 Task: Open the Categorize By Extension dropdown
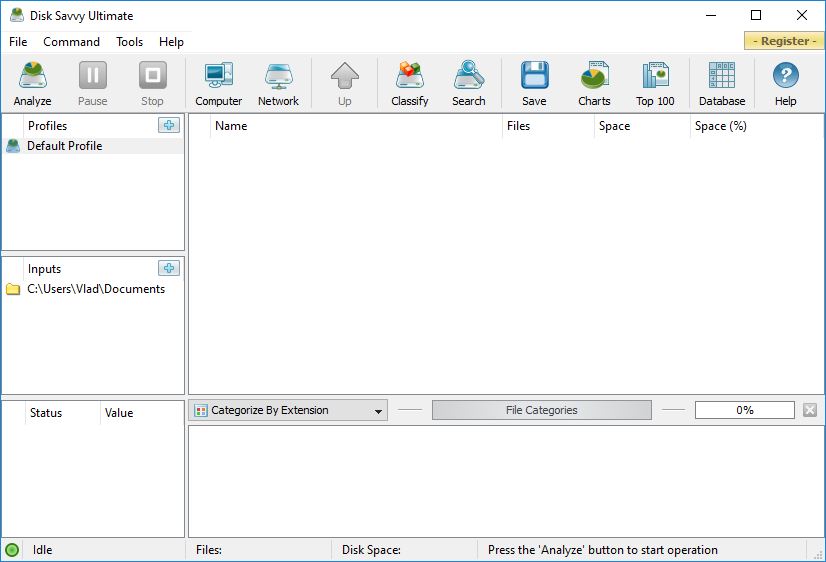click(x=288, y=410)
